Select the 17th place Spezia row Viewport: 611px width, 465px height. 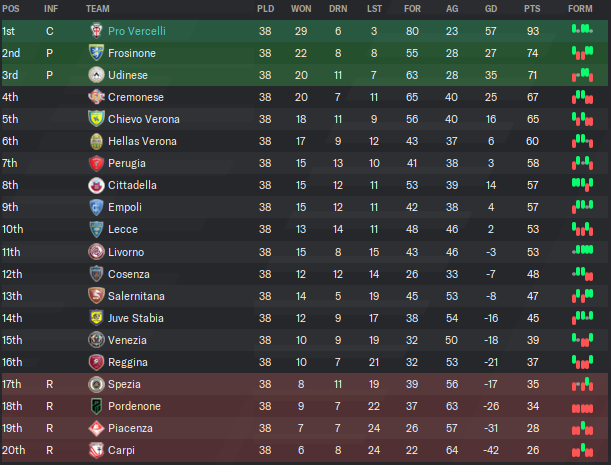coord(305,384)
